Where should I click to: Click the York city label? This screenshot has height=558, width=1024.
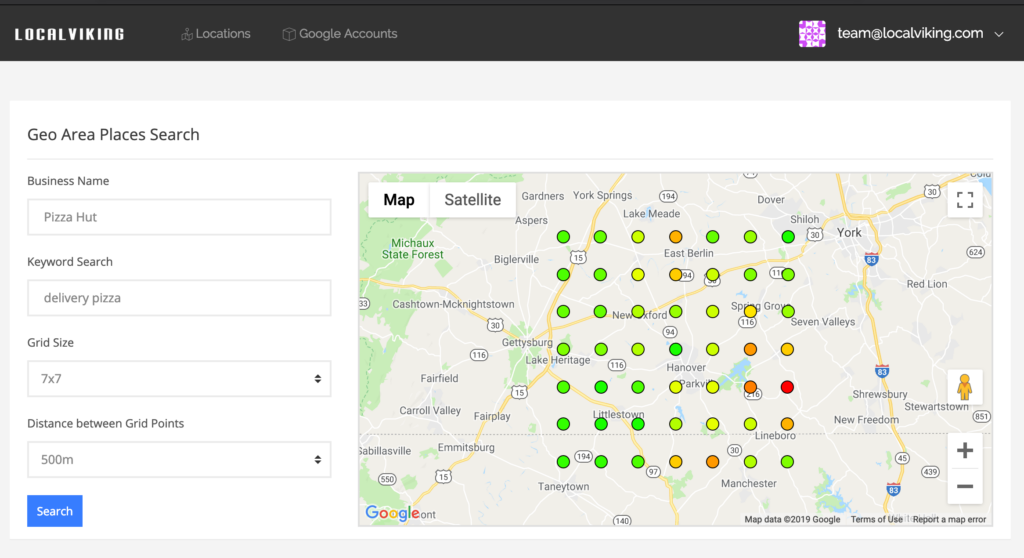click(x=849, y=233)
